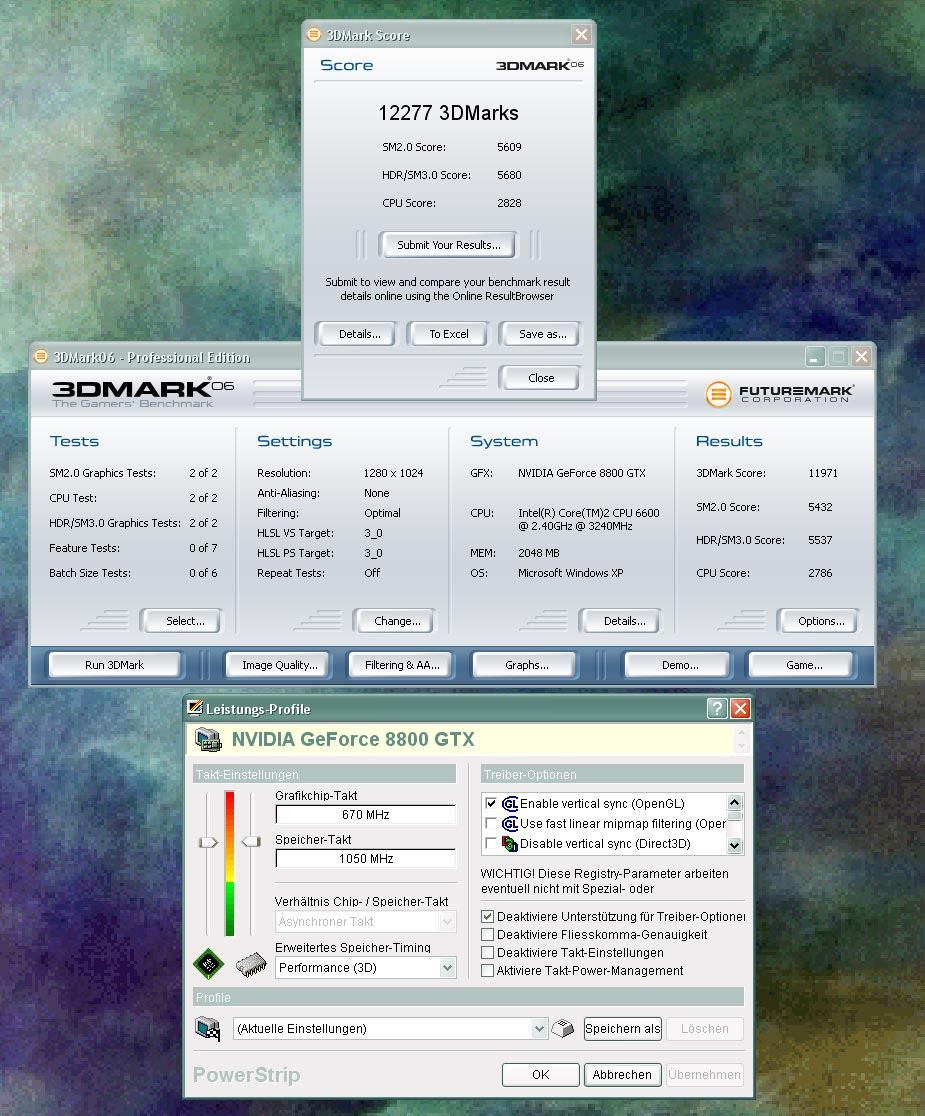Click the Grafikchip-Takt 670 MHz field

coord(366,815)
